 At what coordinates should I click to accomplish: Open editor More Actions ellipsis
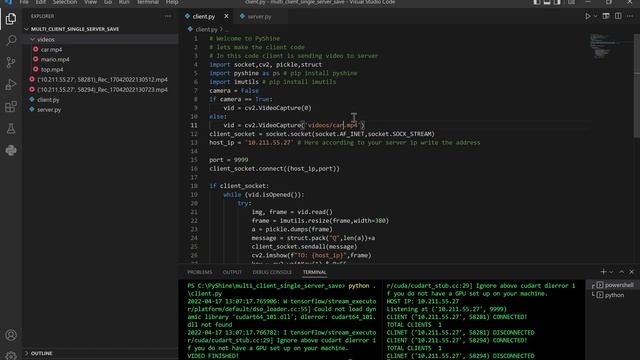(x=630, y=16)
